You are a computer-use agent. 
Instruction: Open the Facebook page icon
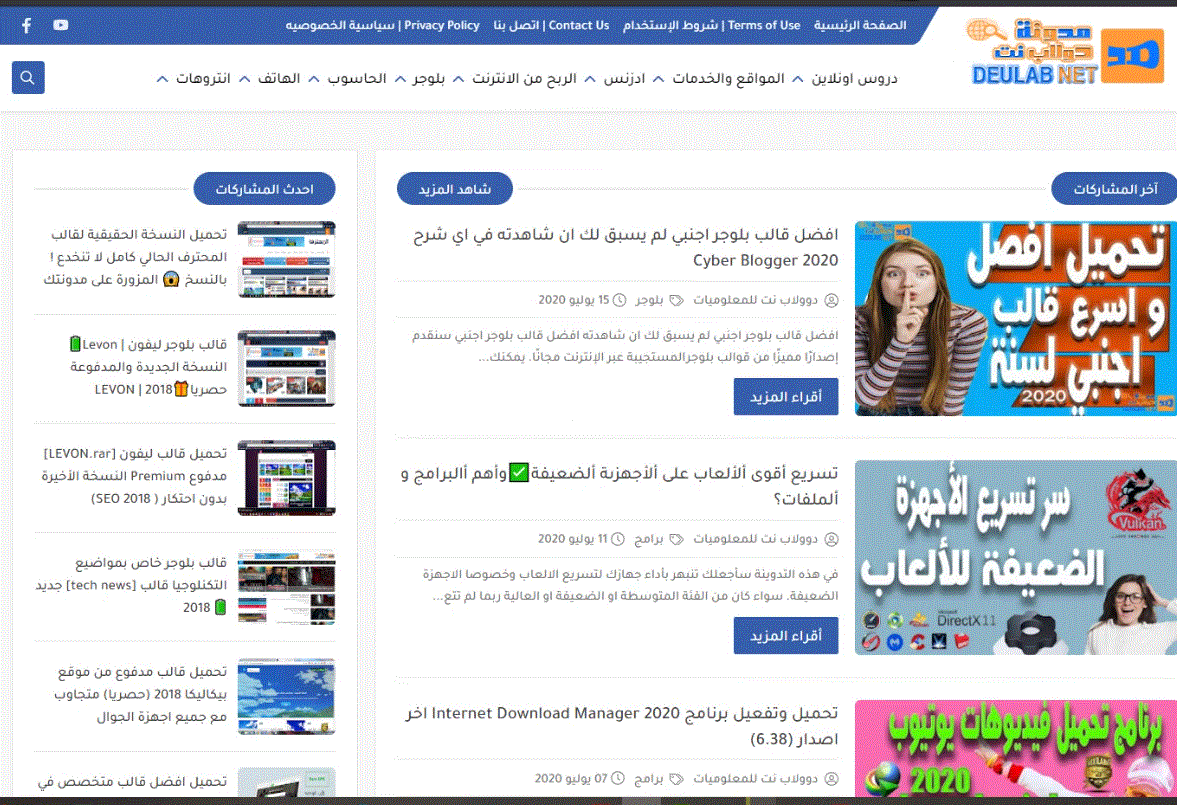click(x=26, y=26)
